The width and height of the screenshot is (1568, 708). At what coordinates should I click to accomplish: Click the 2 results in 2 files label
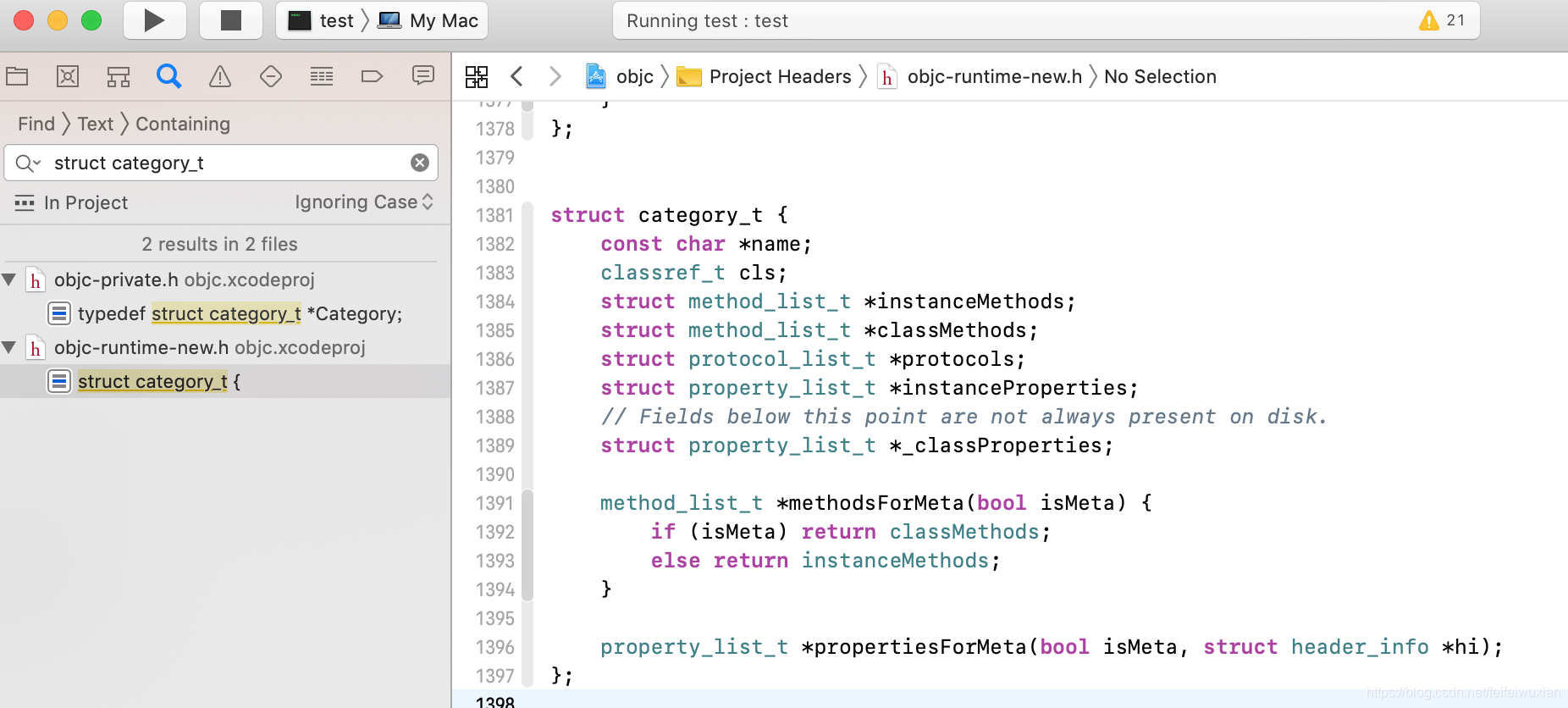pyautogui.click(x=220, y=244)
